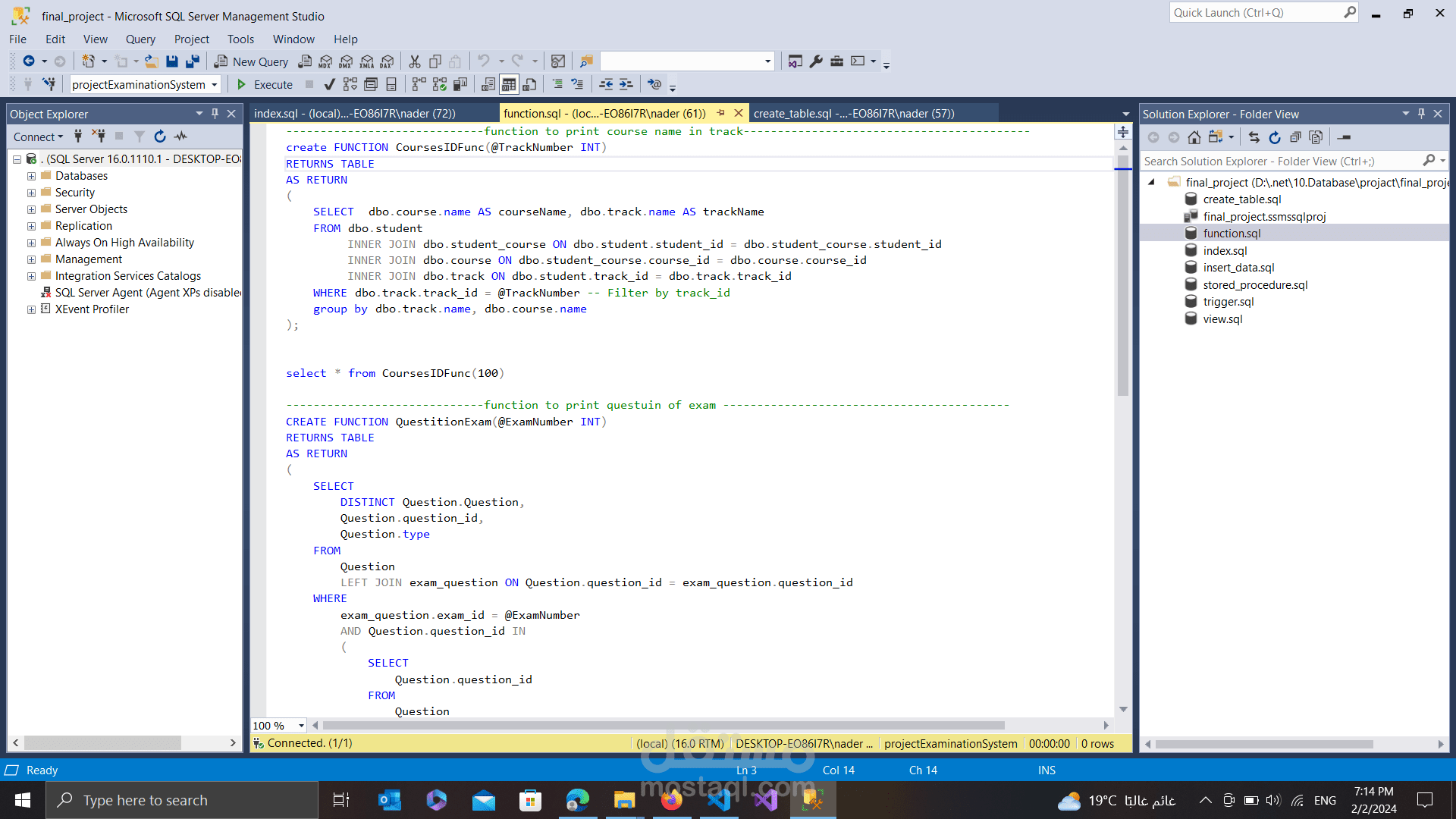Viewport: 1456px width, 819px height.
Task: Click the Cut scissors icon
Action: point(415,61)
